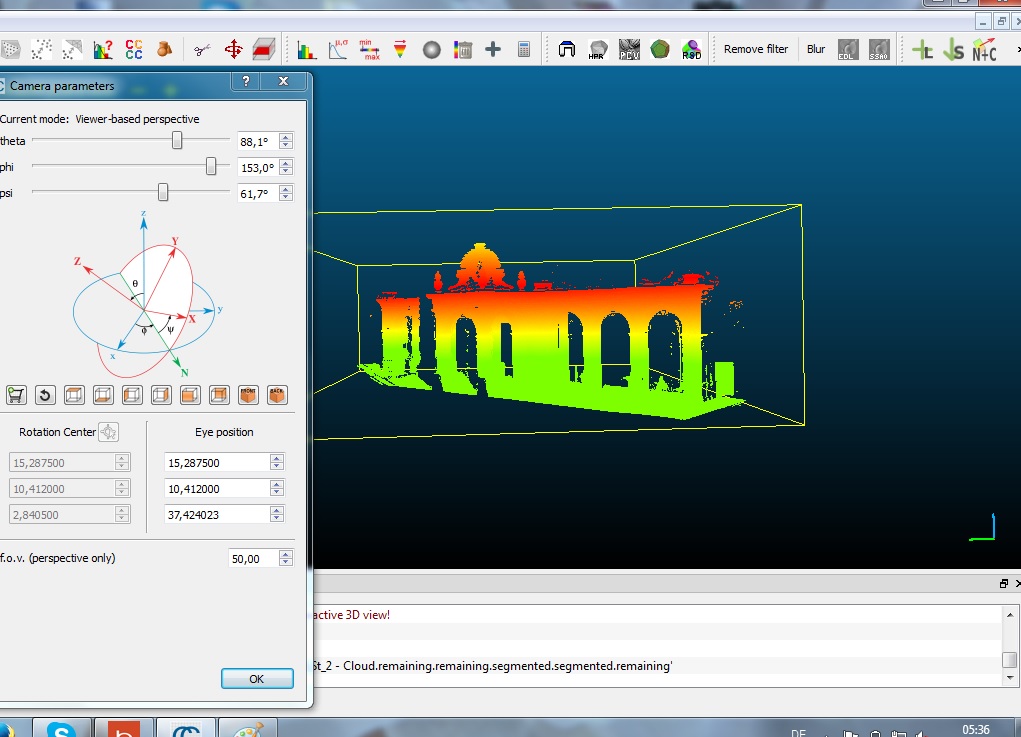The height and width of the screenshot is (737, 1021).
Task: Enable the SSAO shader icon
Action: [879, 49]
